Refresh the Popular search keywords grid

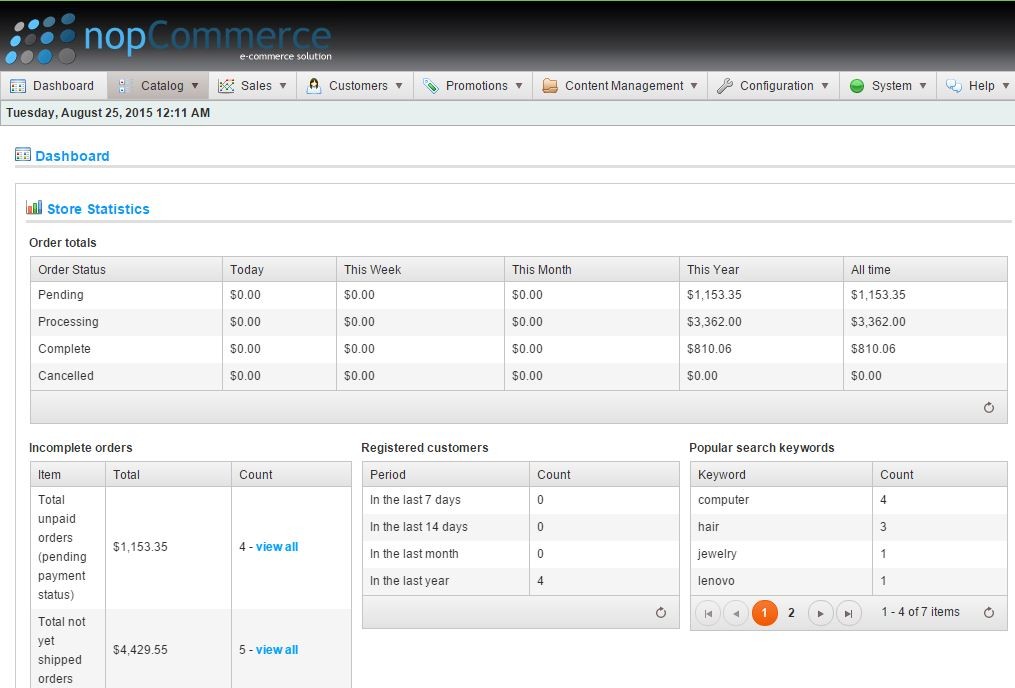click(x=989, y=613)
